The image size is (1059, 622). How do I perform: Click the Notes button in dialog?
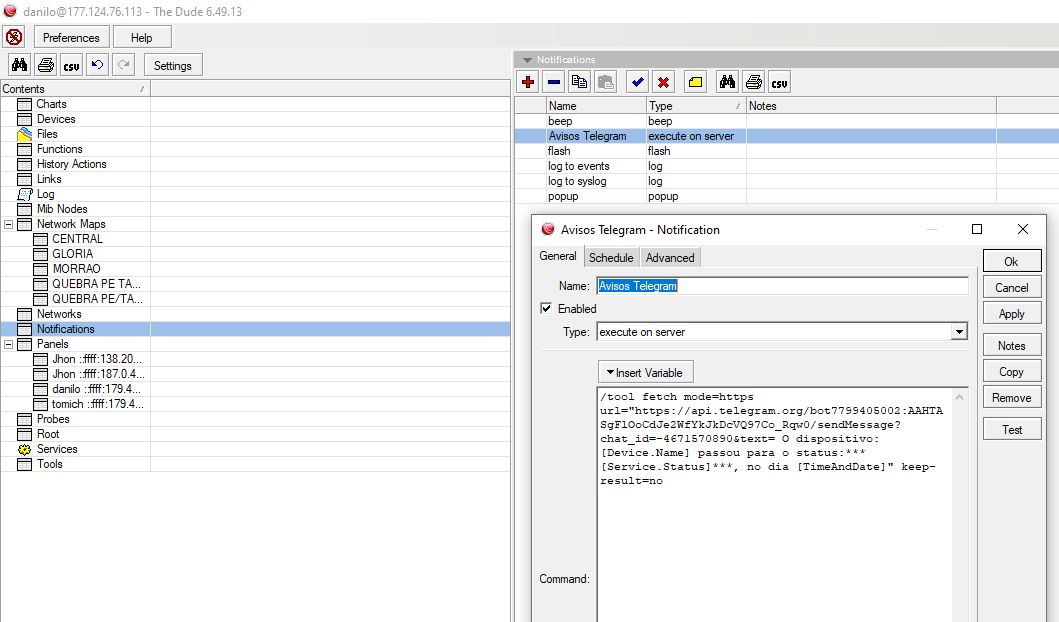[1012, 345]
